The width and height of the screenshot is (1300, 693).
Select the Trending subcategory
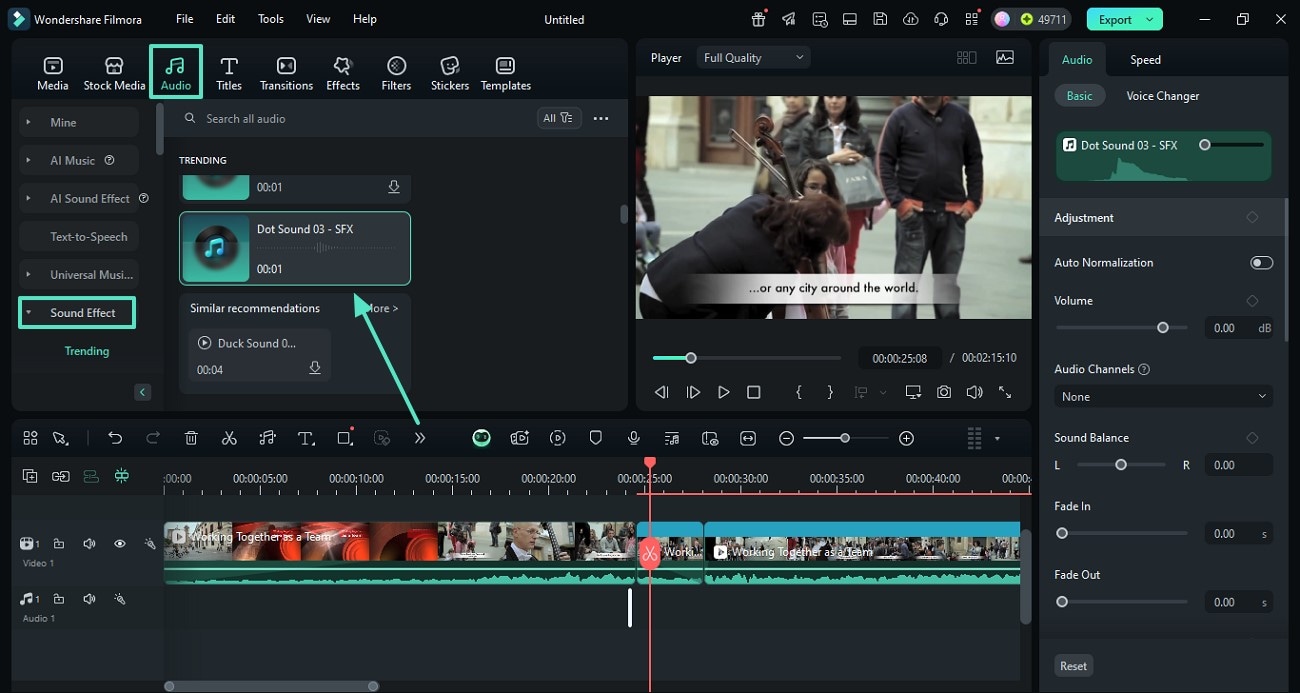pos(87,351)
